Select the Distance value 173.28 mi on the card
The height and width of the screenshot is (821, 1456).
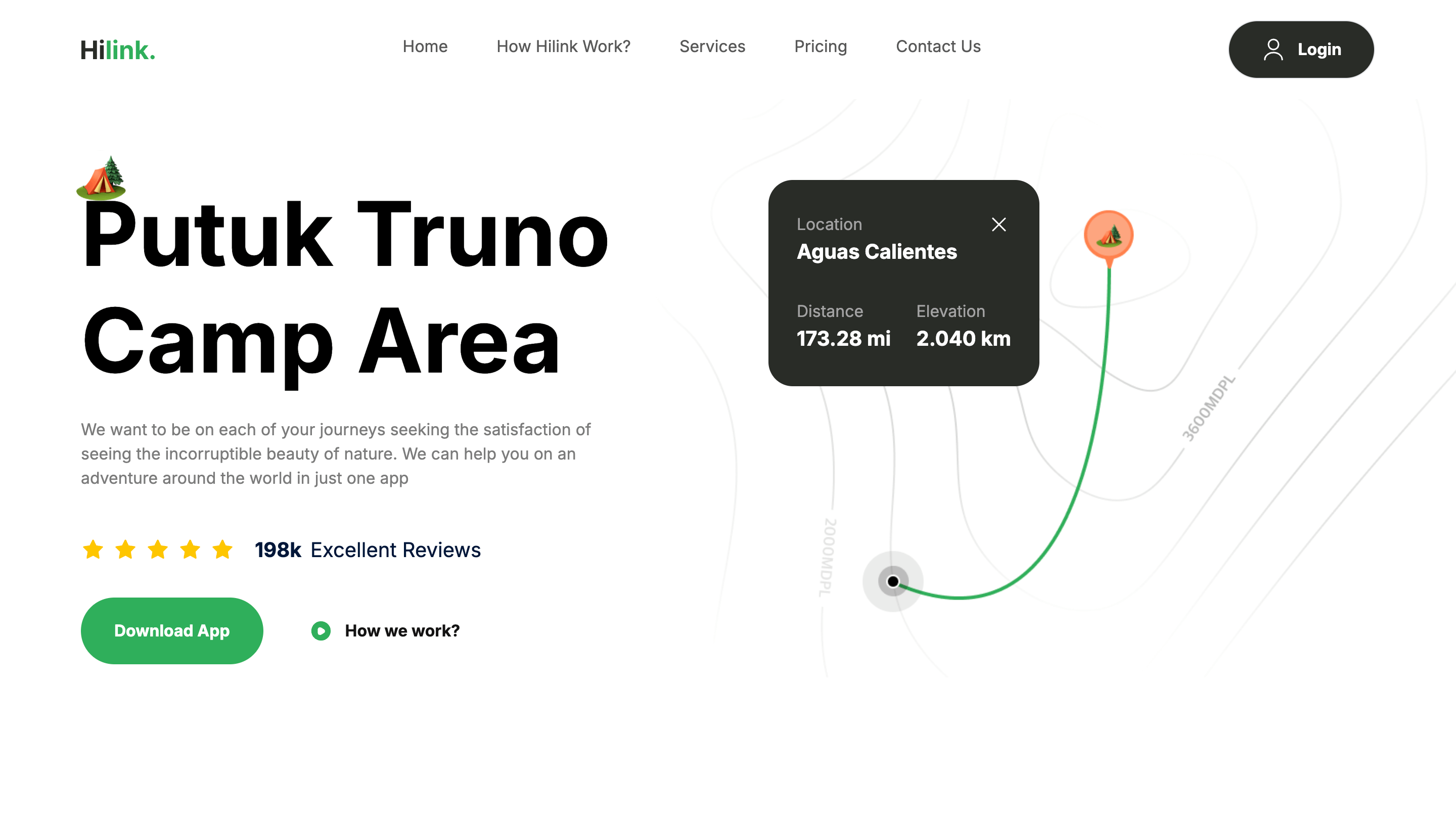843,339
